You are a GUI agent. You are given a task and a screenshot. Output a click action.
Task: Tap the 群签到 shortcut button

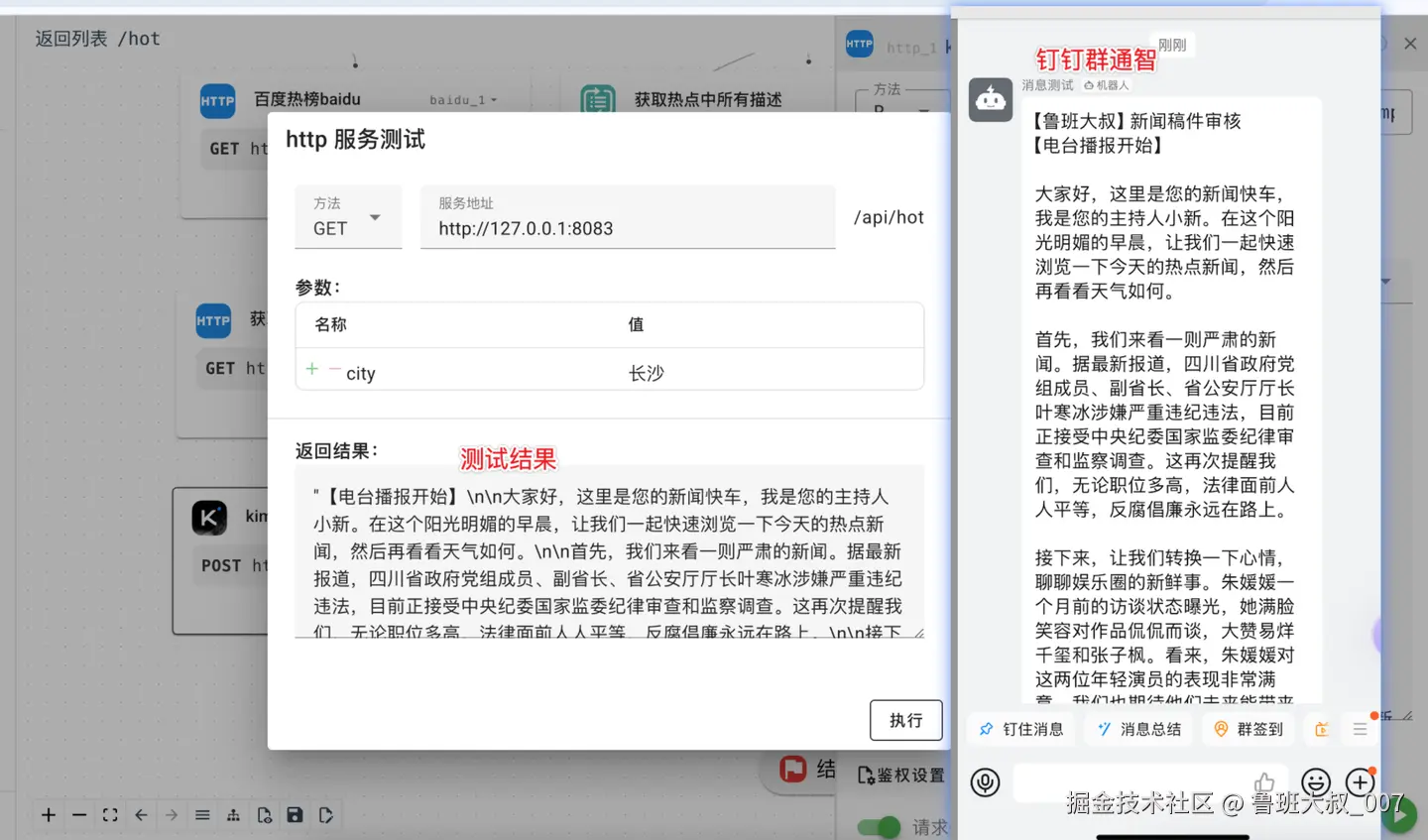[x=1249, y=729]
